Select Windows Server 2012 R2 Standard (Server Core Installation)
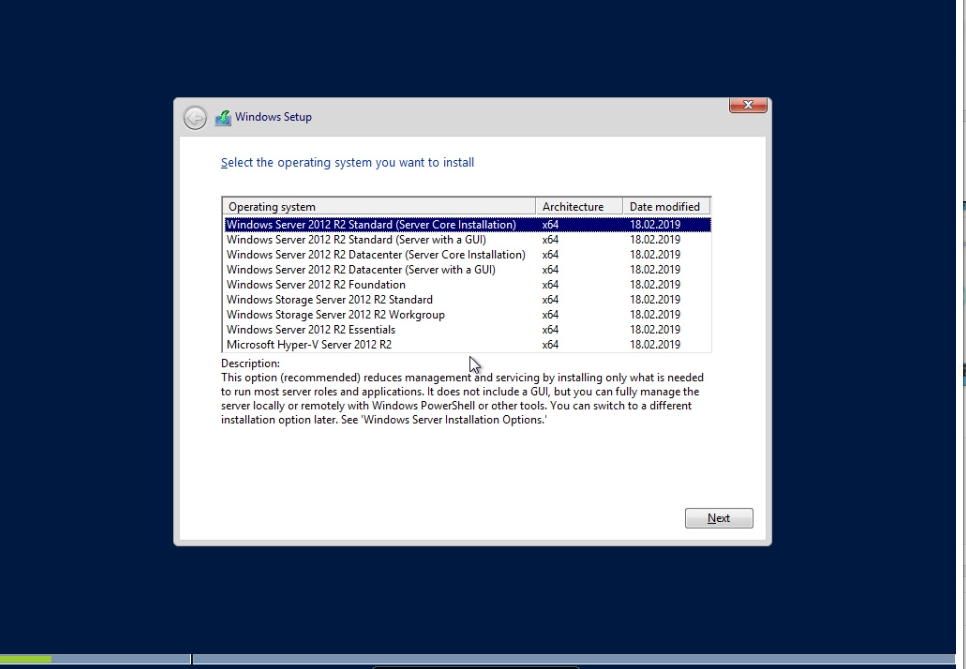Image resolution: width=966 pixels, height=669 pixels. 468,225
